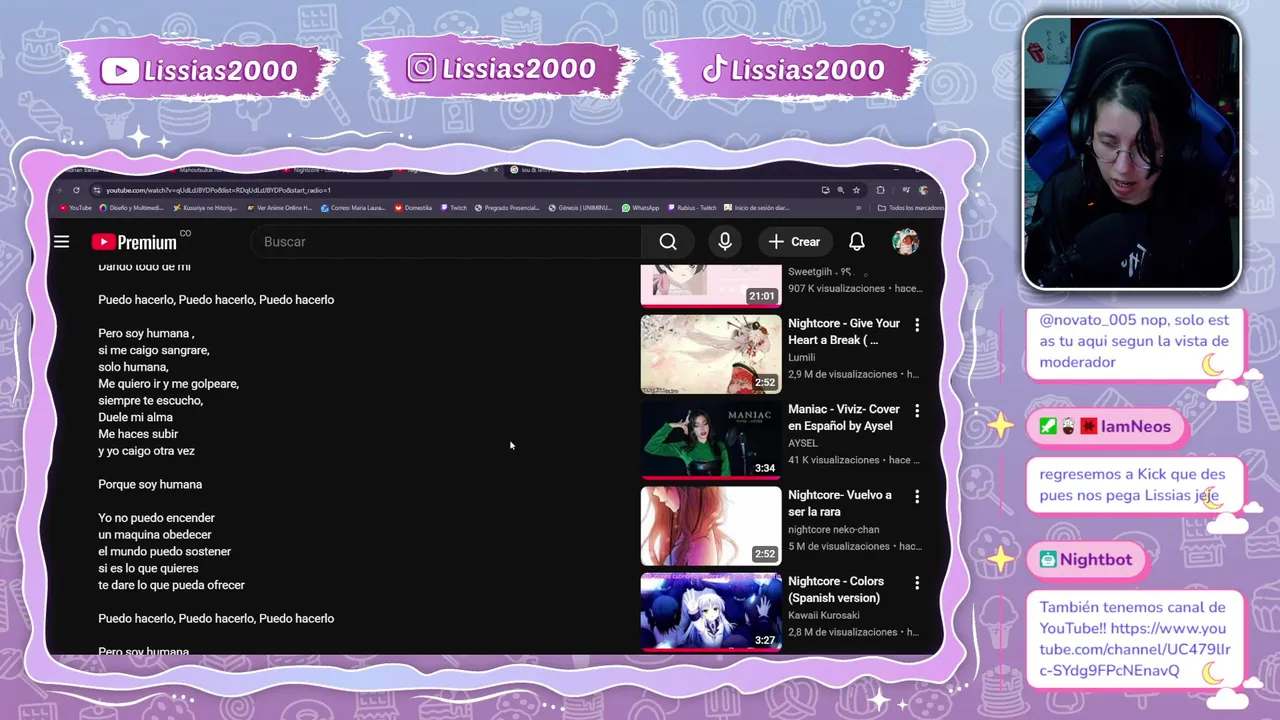Click title Nightcore - Give Your Heart a Break
1280x720 pixels.
pos(844,332)
